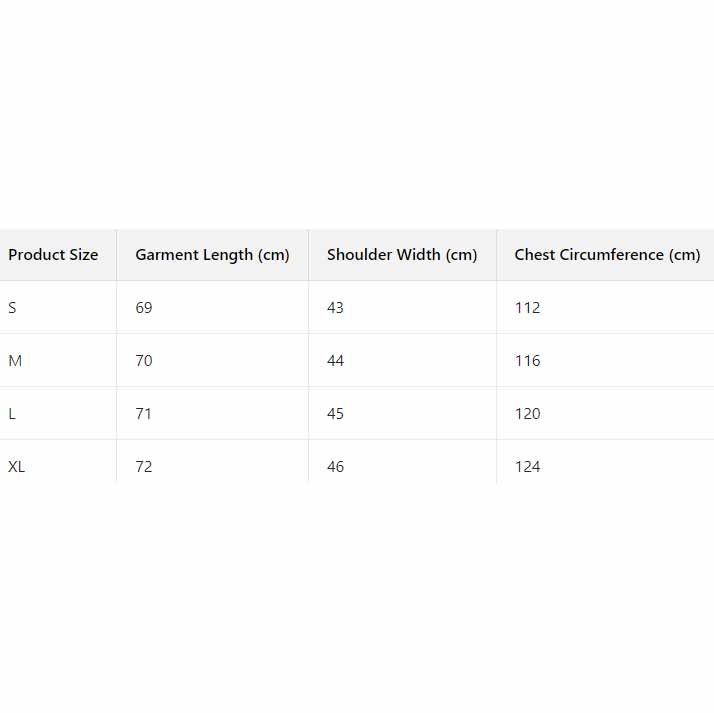Click chest circumference value 124
Image resolution: width=714 pixels, height=713 pixels.
[x=527, y=467]
